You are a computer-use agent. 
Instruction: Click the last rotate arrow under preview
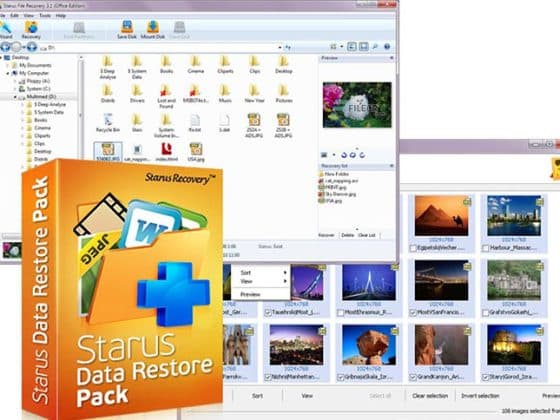tap(362, 155)
